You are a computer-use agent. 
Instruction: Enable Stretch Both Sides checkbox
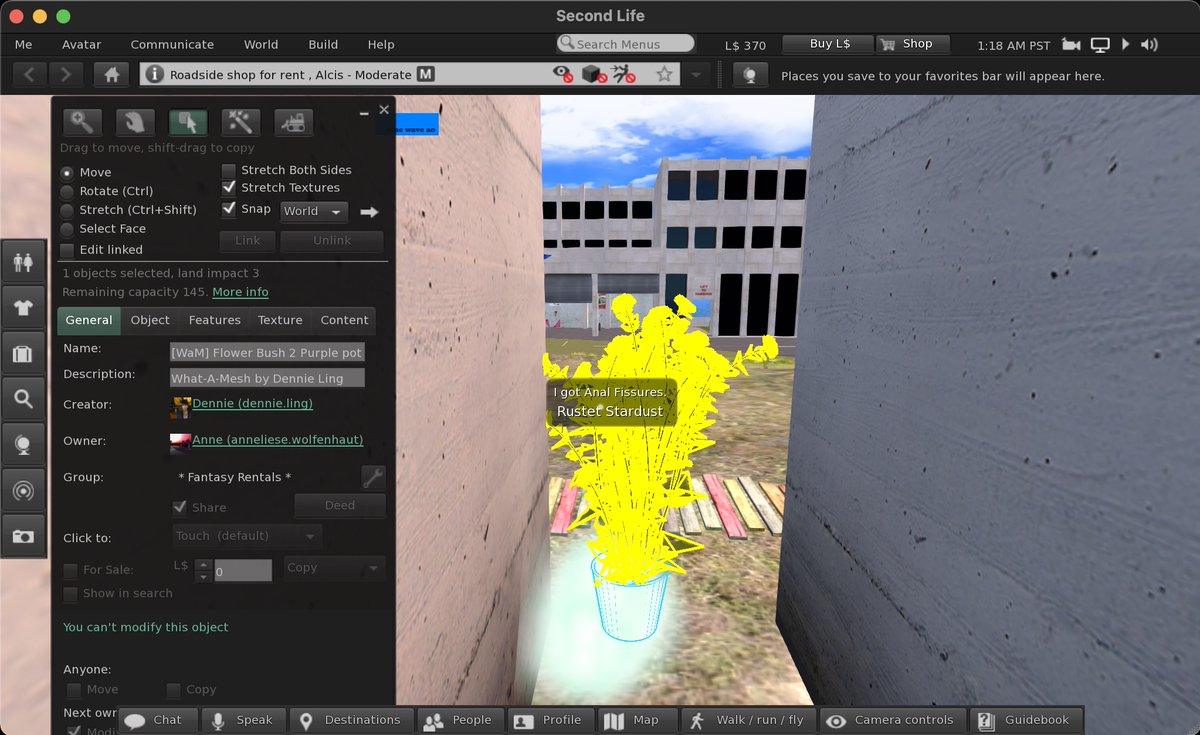[229, 170]
